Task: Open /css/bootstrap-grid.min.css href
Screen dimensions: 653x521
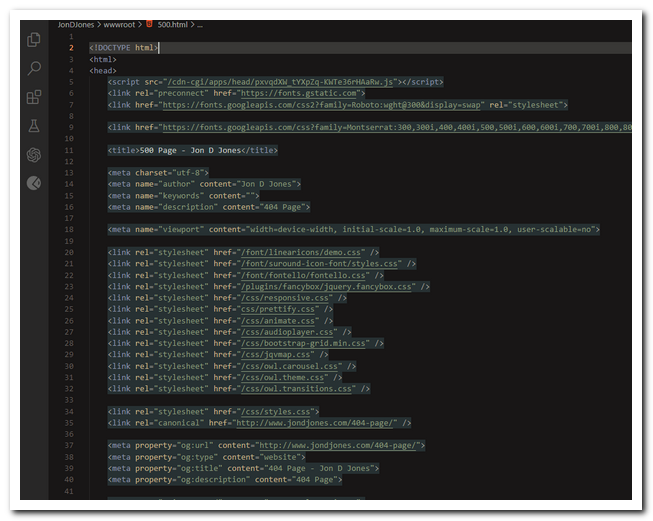Action: click(303, 343)
